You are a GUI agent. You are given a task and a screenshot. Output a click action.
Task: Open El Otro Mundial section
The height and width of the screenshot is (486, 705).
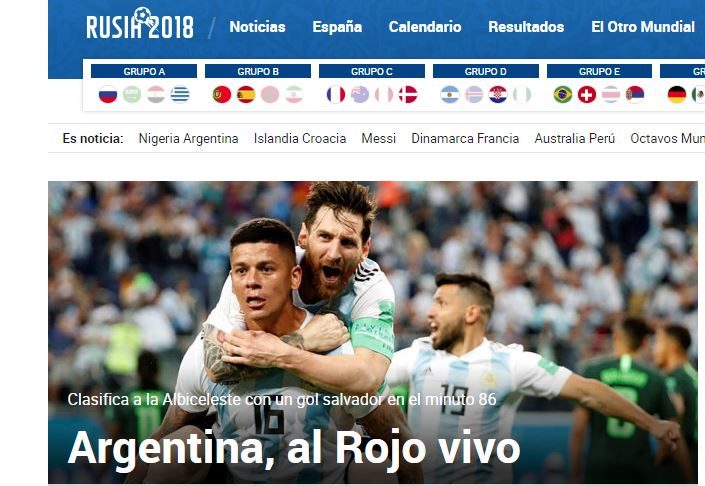[x=643, y=27]
